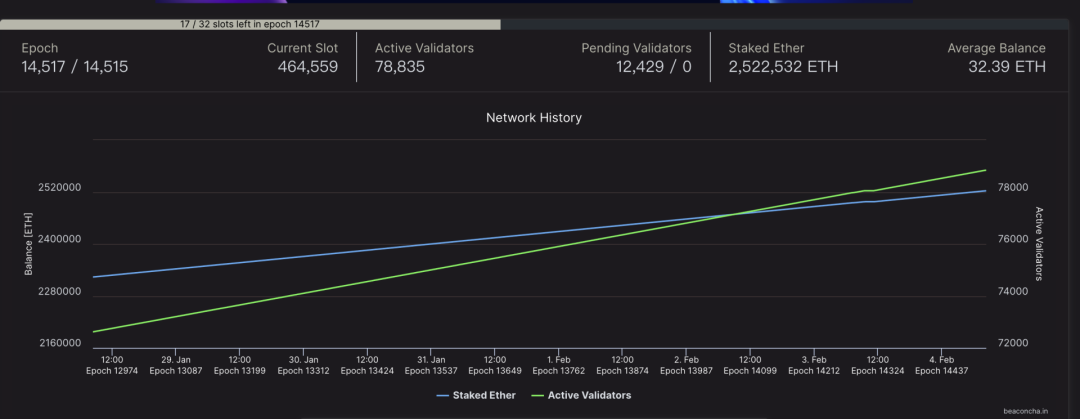Click the Current Slot number 464,559
The image size is (1080, 419).
coord(307,67)
